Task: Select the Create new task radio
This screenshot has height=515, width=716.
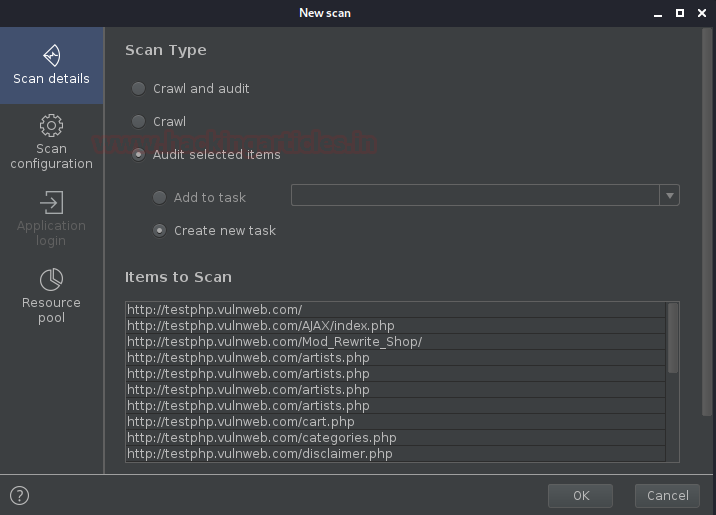Action: pos(159,231)
